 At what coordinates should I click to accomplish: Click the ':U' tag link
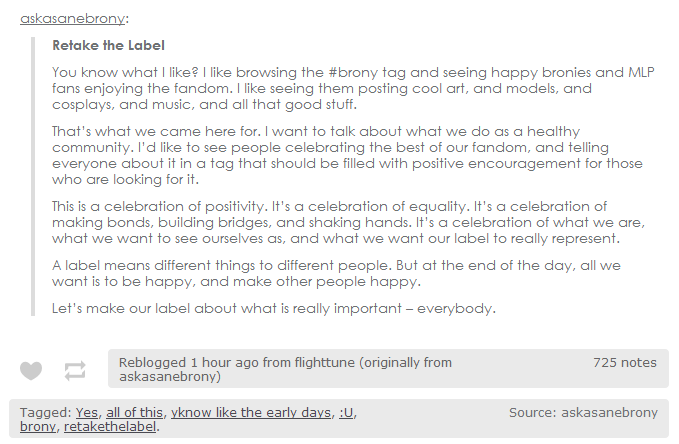[346, 412]
